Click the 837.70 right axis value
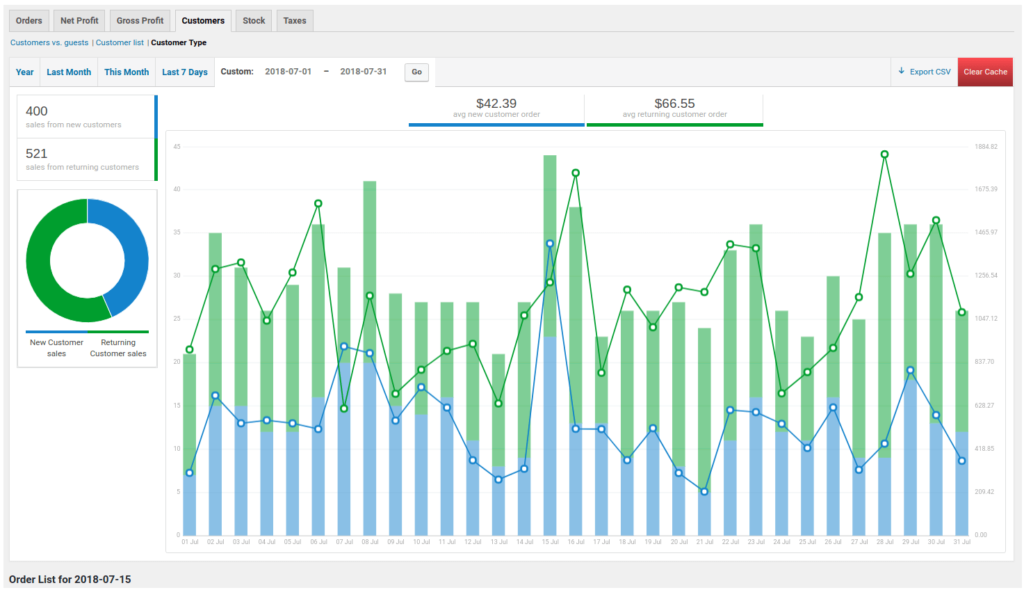 point(984,361)
